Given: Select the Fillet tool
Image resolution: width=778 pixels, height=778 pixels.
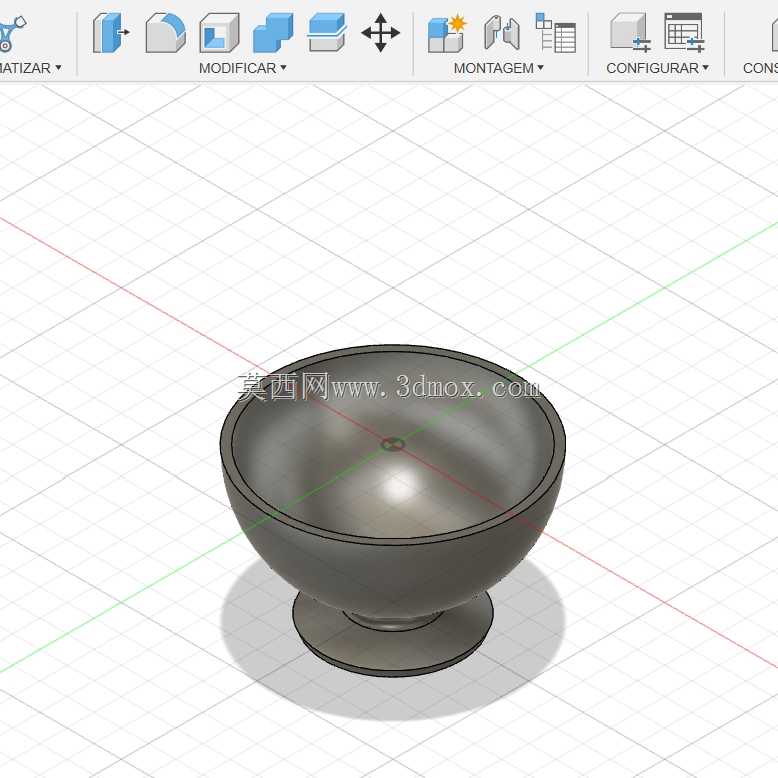Looking at the screenshot, I should click(x=166, y=33).
